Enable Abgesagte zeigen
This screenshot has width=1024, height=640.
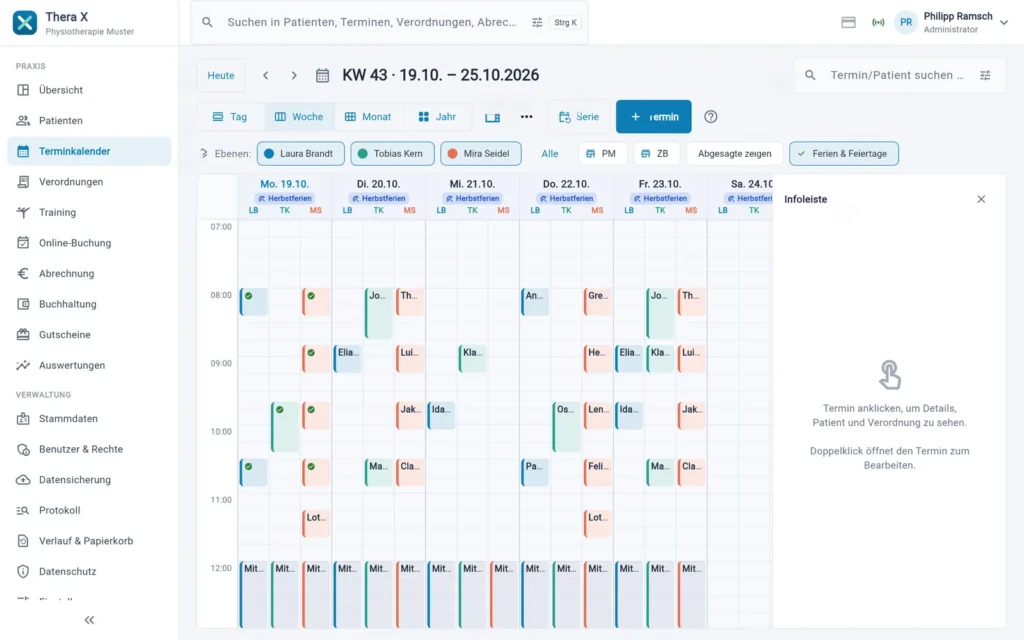735,153
